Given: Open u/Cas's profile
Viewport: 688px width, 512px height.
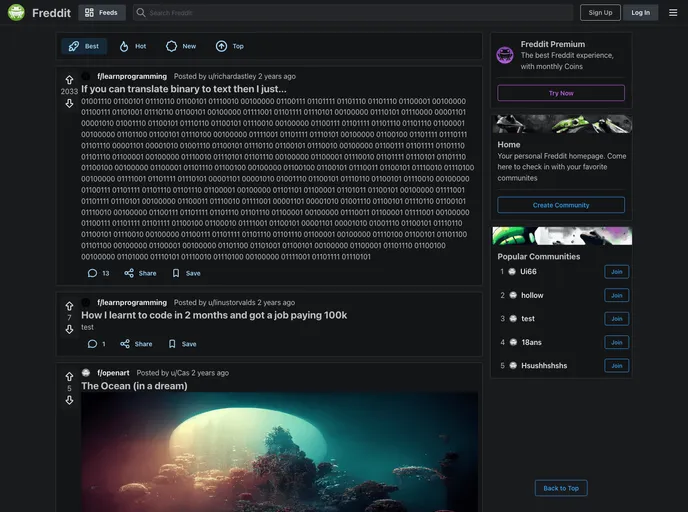Looking at the screenshot, I should (x=180, y=373).
